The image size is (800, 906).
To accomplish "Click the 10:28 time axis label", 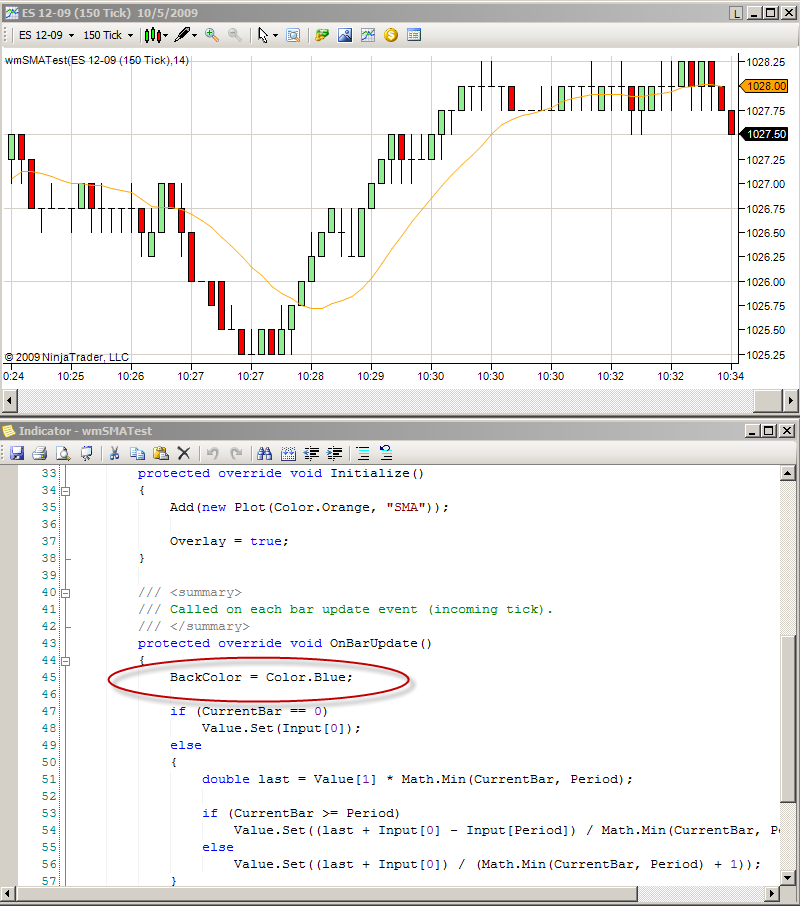I will pos(311,376).
